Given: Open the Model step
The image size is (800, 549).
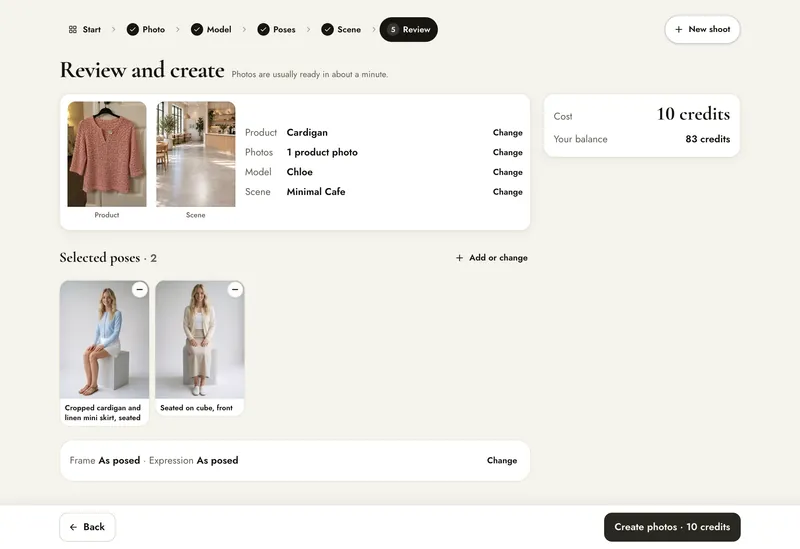Looking at the screenshot, I should (x=211, y=30).
